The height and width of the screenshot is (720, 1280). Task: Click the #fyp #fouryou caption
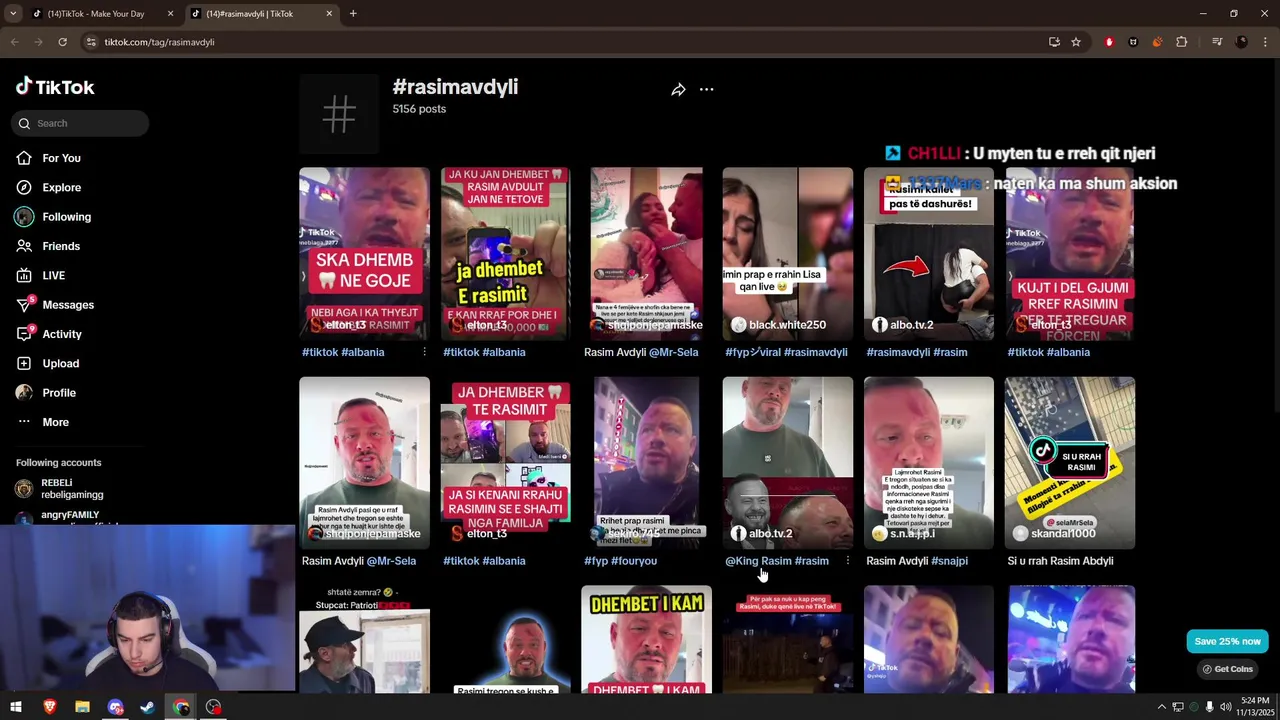[x=620, y=561]
